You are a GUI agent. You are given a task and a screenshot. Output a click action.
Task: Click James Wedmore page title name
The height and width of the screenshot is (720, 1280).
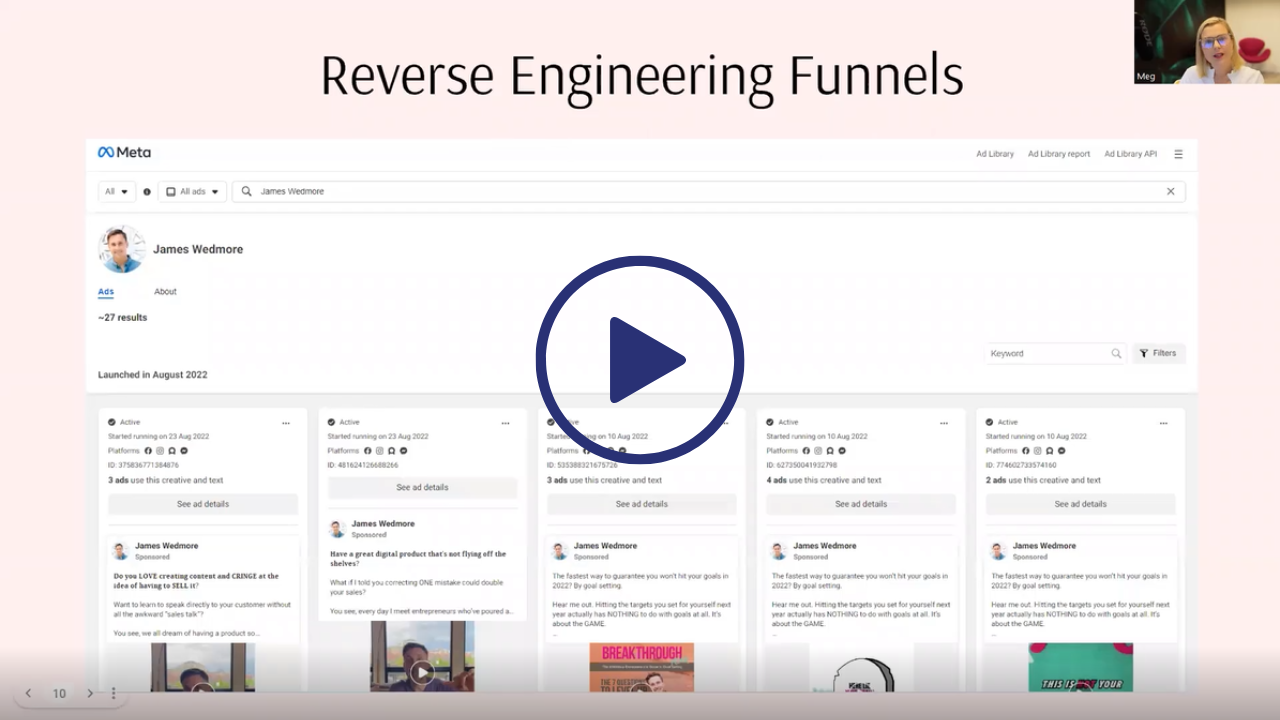point(198,249)
